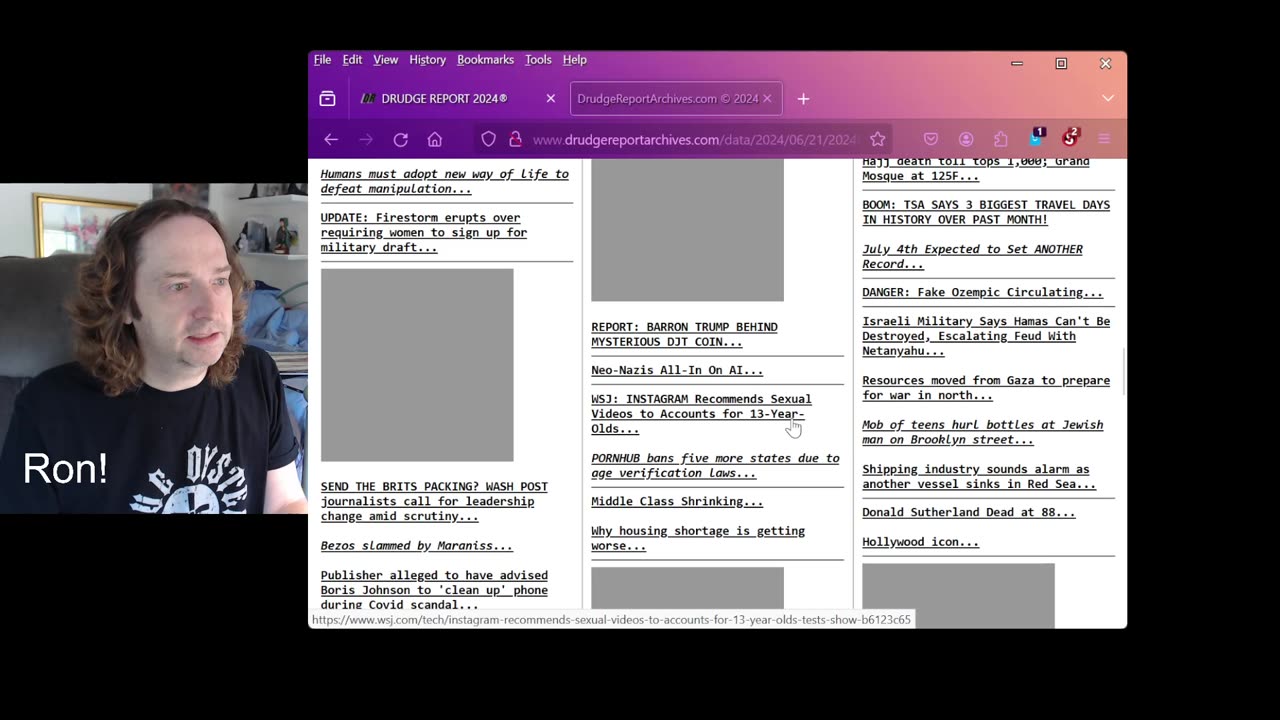
Task: Open 'PORNHUB bans five more states' link
Action: click(x=715, y=465)
